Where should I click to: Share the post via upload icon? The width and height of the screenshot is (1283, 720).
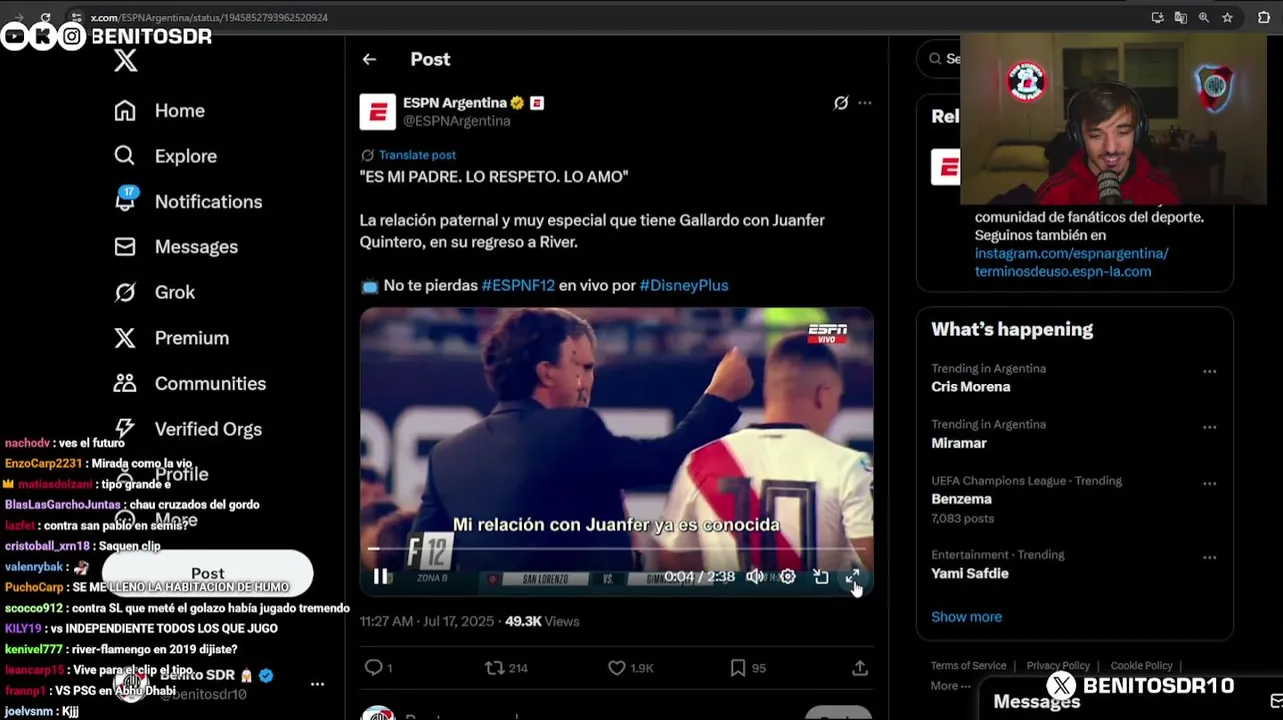[x=860, y=667]
